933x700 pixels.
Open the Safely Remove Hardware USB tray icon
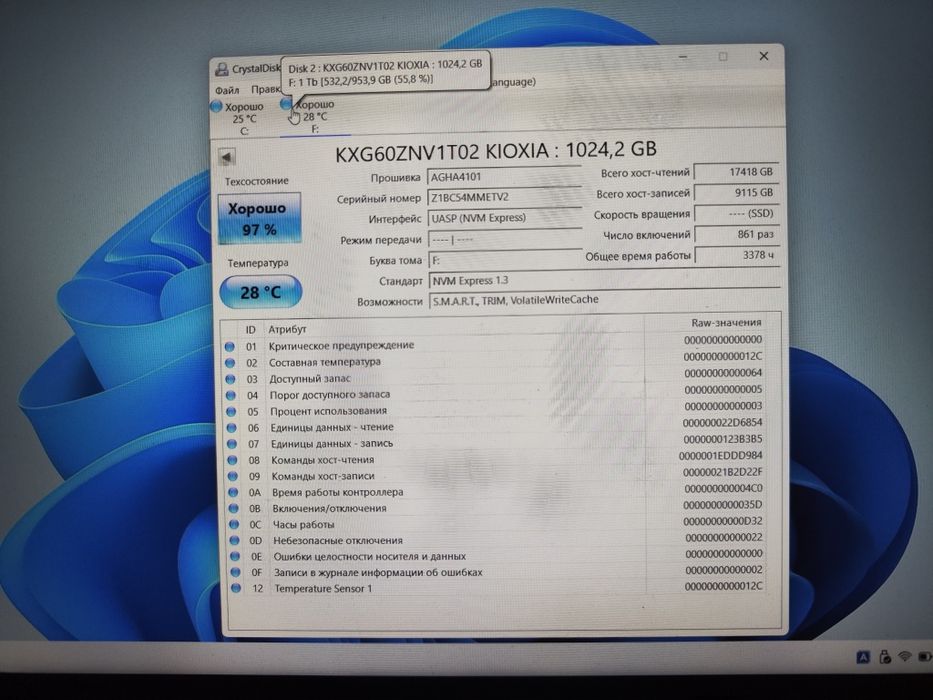(885, 657)
